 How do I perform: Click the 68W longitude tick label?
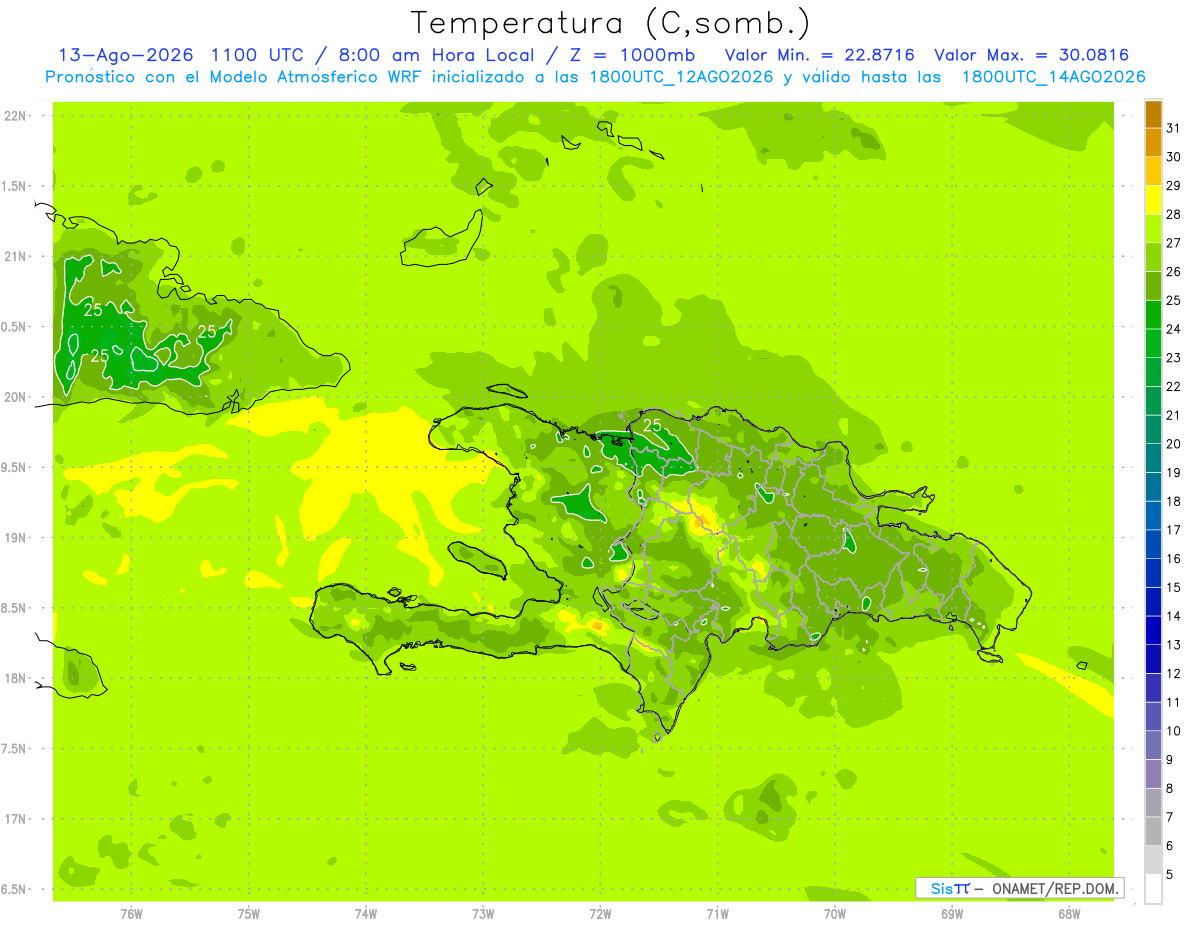[x=1068, y=913]
